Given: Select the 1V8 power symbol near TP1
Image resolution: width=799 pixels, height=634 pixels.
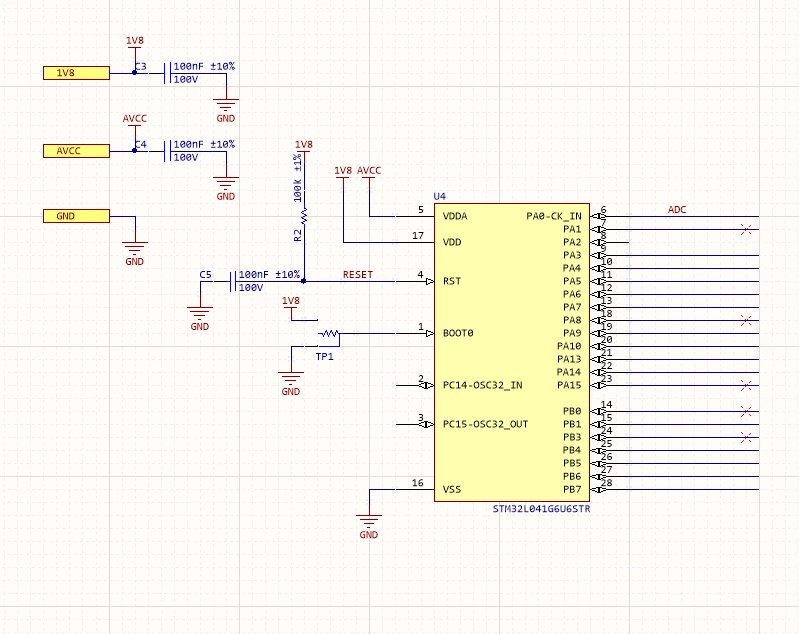Looking at the screenshot, I should pos(291,305).
